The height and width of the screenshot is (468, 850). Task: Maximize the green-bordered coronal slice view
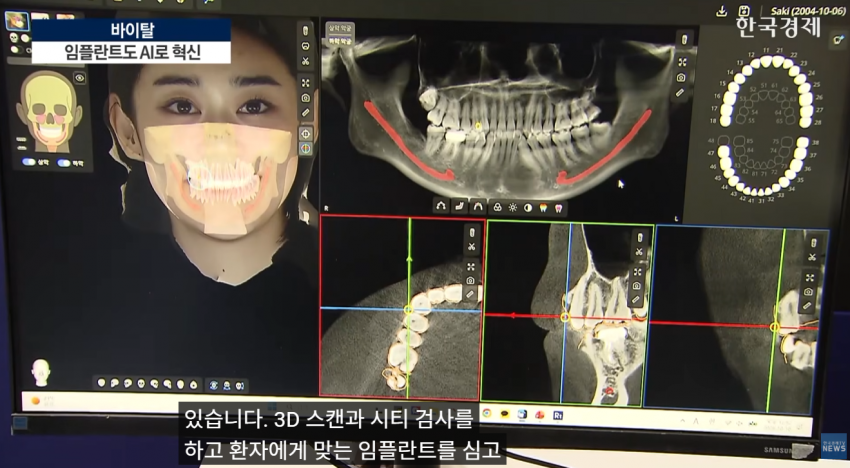click(x=638, y=271)
